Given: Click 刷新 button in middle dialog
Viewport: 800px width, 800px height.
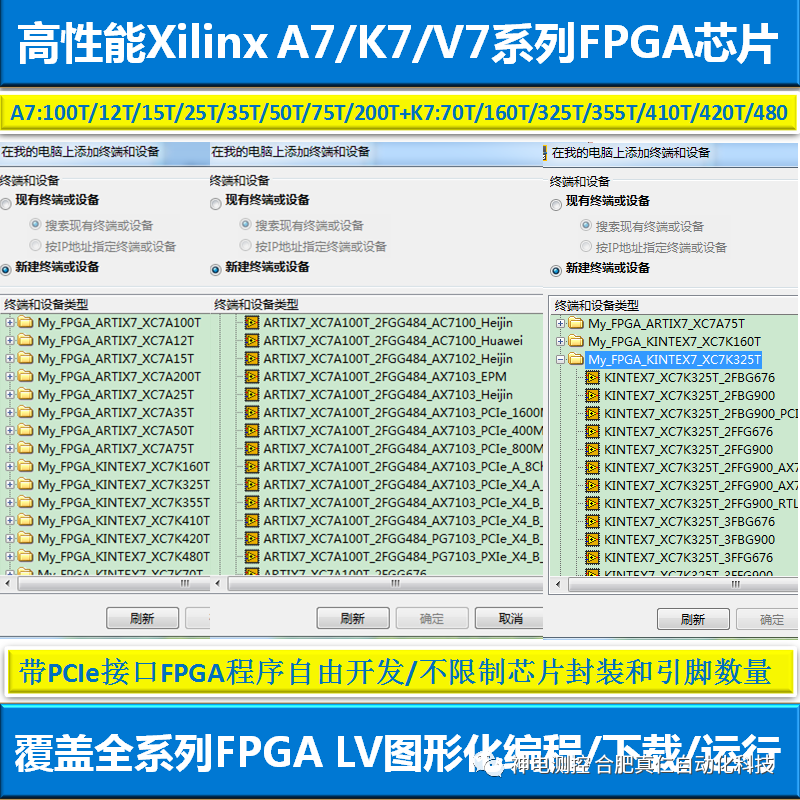Looking at the screenshot, I should click(x=353, y=618).
